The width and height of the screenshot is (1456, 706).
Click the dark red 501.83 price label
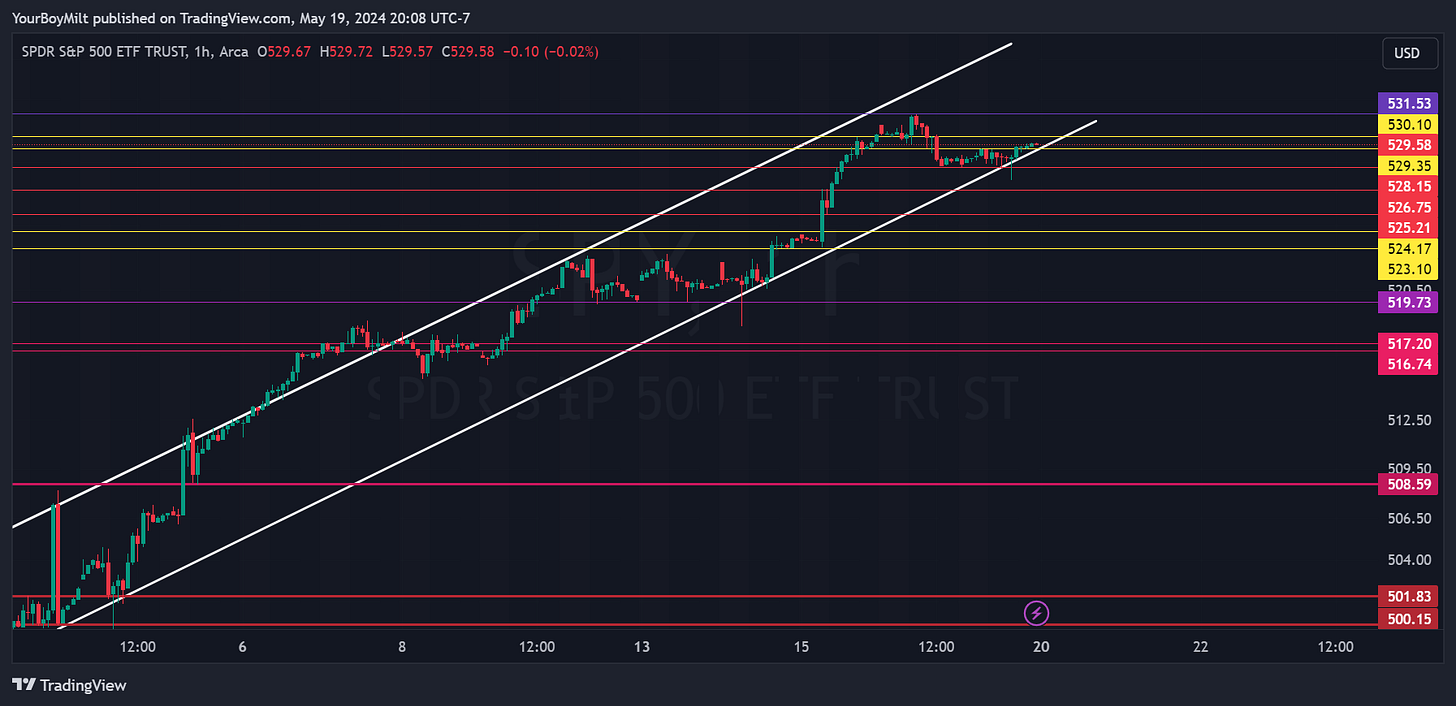[x=1408, y=596]
